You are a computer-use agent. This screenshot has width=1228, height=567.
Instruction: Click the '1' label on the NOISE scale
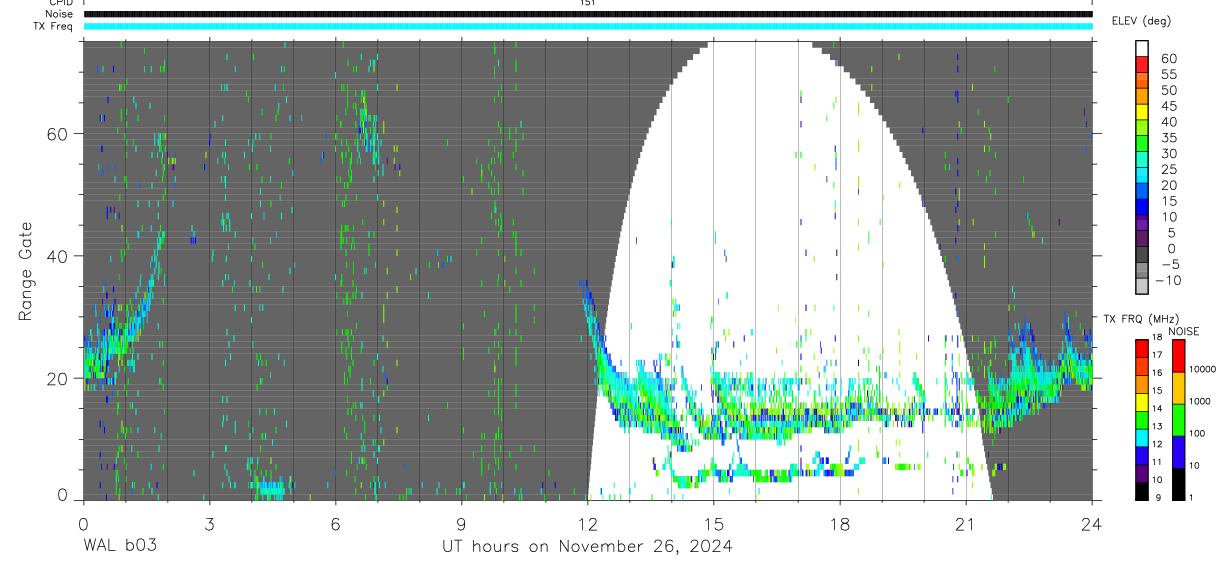point(1192,497)
